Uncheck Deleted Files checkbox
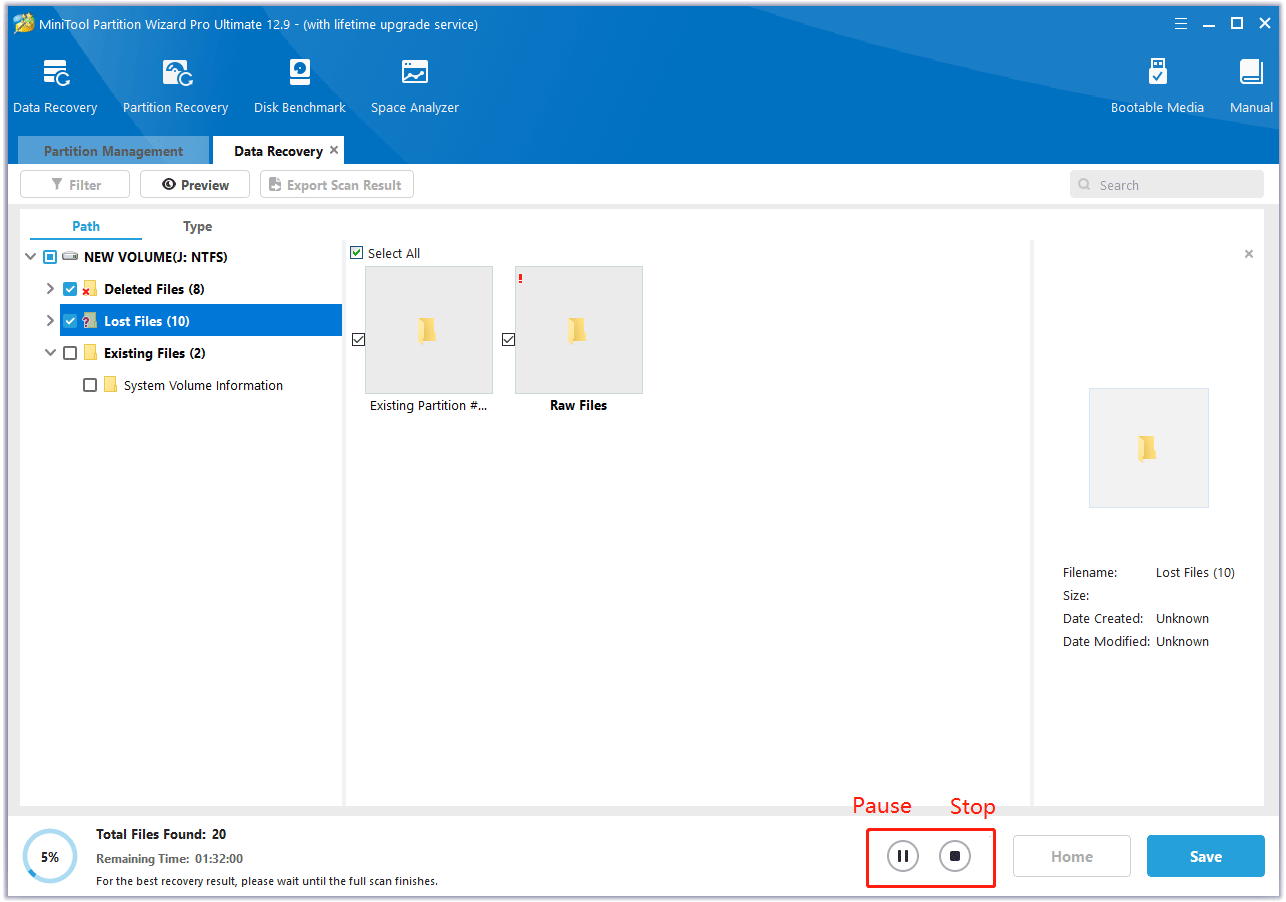Viewport: 1286px width, 902px height. pyautogui.click(x=70, y=289)
